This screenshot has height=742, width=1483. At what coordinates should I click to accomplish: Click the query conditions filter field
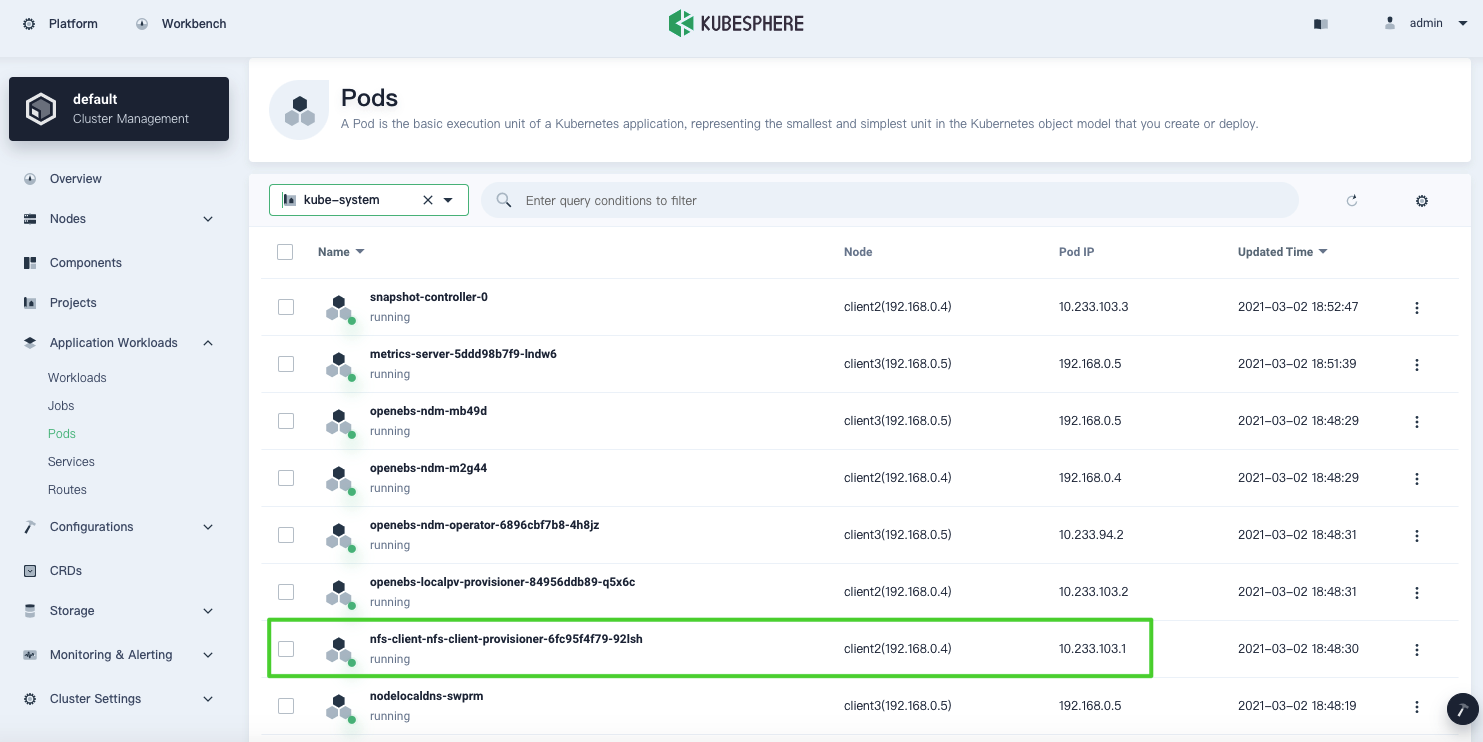pyautogui.click(x=890, y=200)
